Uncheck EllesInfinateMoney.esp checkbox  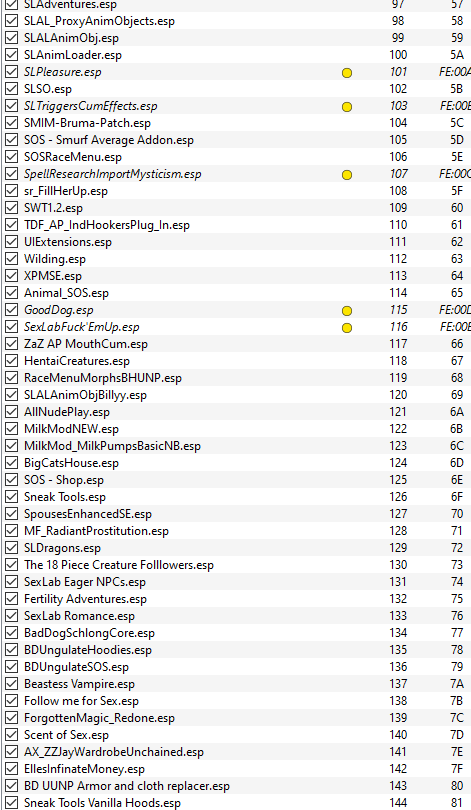(11, 769)
